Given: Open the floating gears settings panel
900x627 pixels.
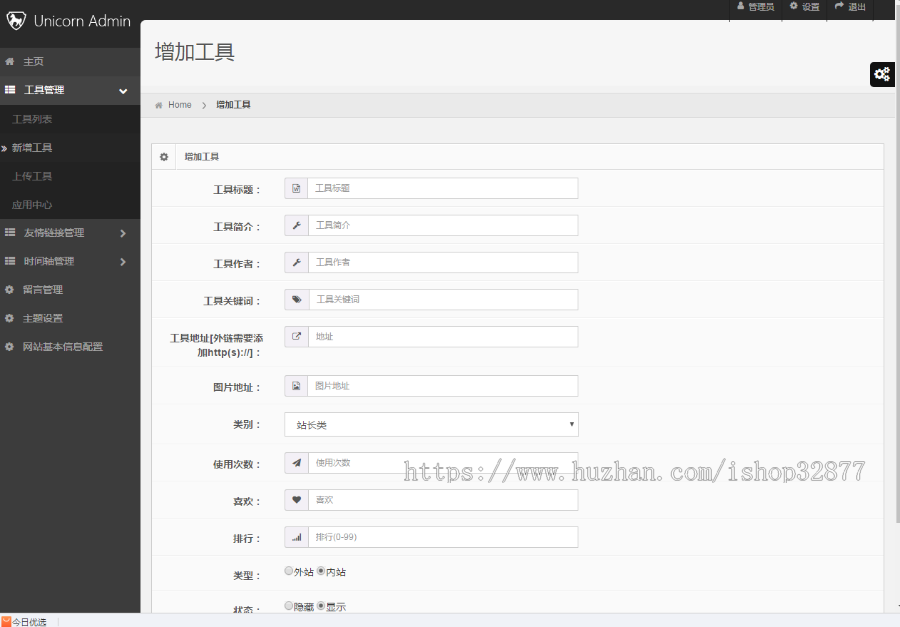Looking at the screenshot, I should pyautogui.click(x=882, y=74).
